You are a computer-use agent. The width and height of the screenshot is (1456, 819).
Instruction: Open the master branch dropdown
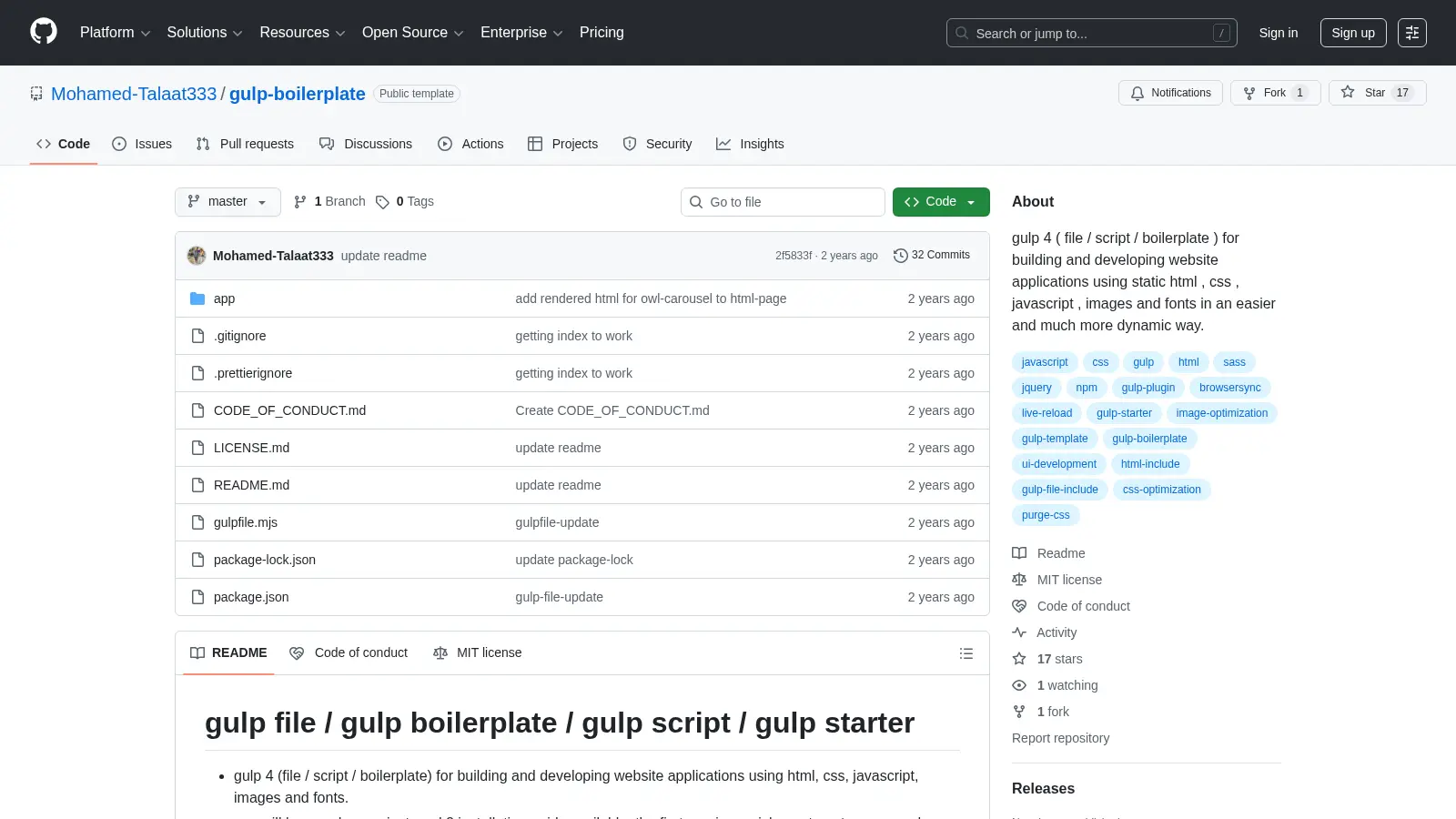[x=227, y=202]
